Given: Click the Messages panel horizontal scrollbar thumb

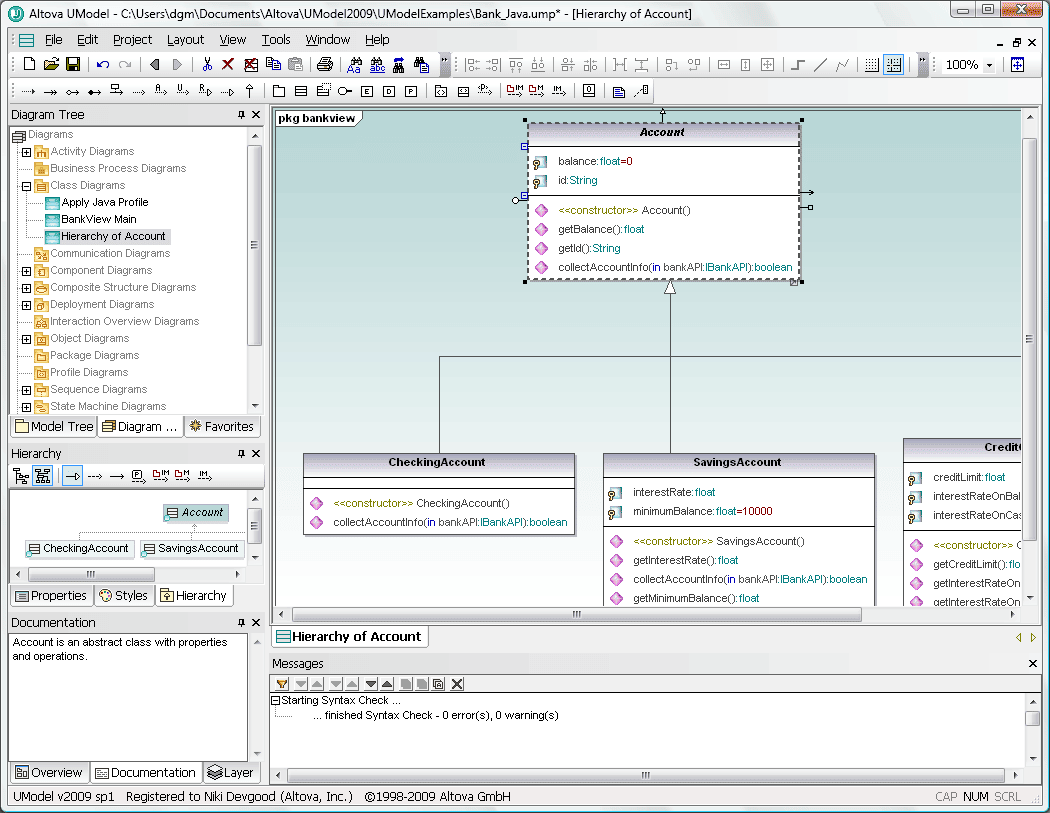Looking at the screenshot, I should (x=646, y=775).
